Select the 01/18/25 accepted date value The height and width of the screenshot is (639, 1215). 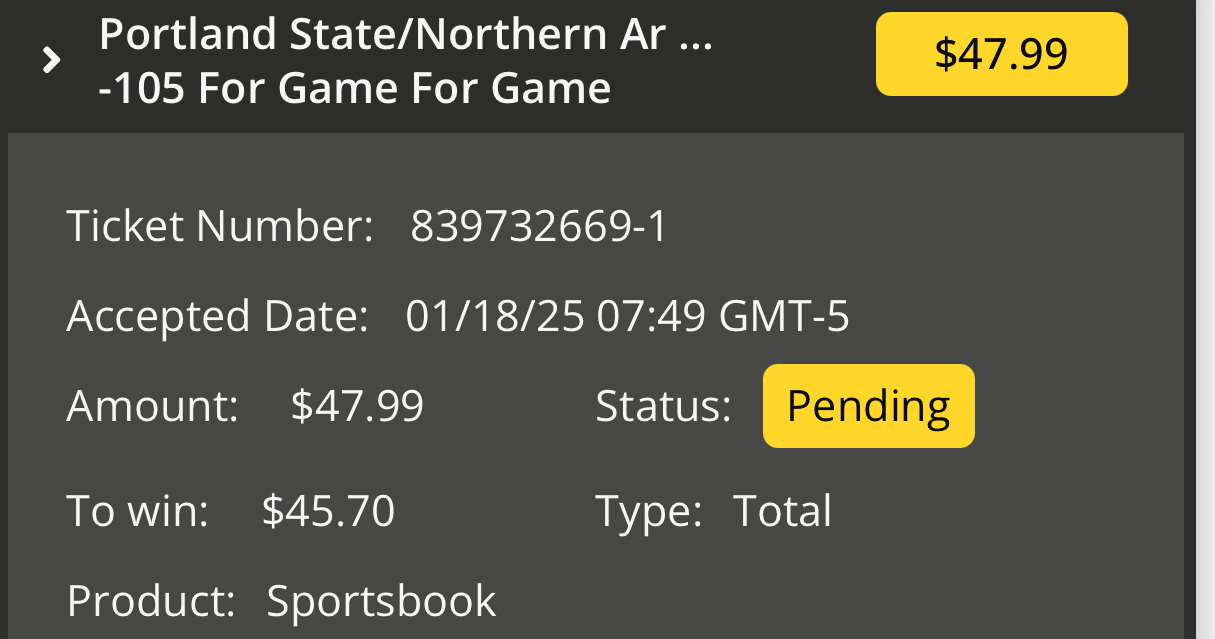coord(495,317)
